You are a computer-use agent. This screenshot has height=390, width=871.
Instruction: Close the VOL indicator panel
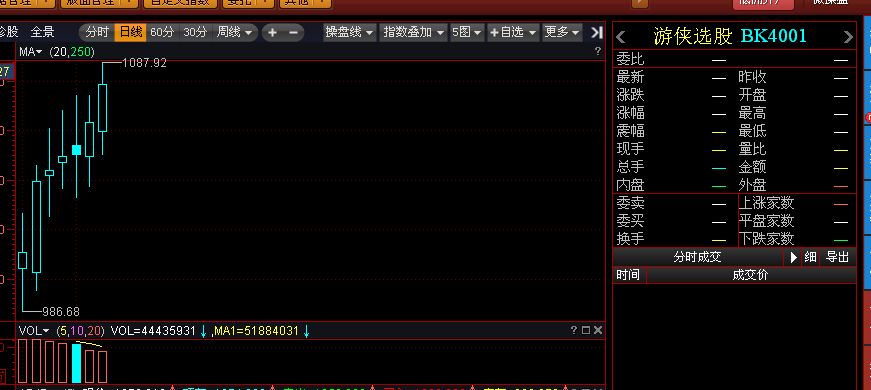click(x=598, y=331)
